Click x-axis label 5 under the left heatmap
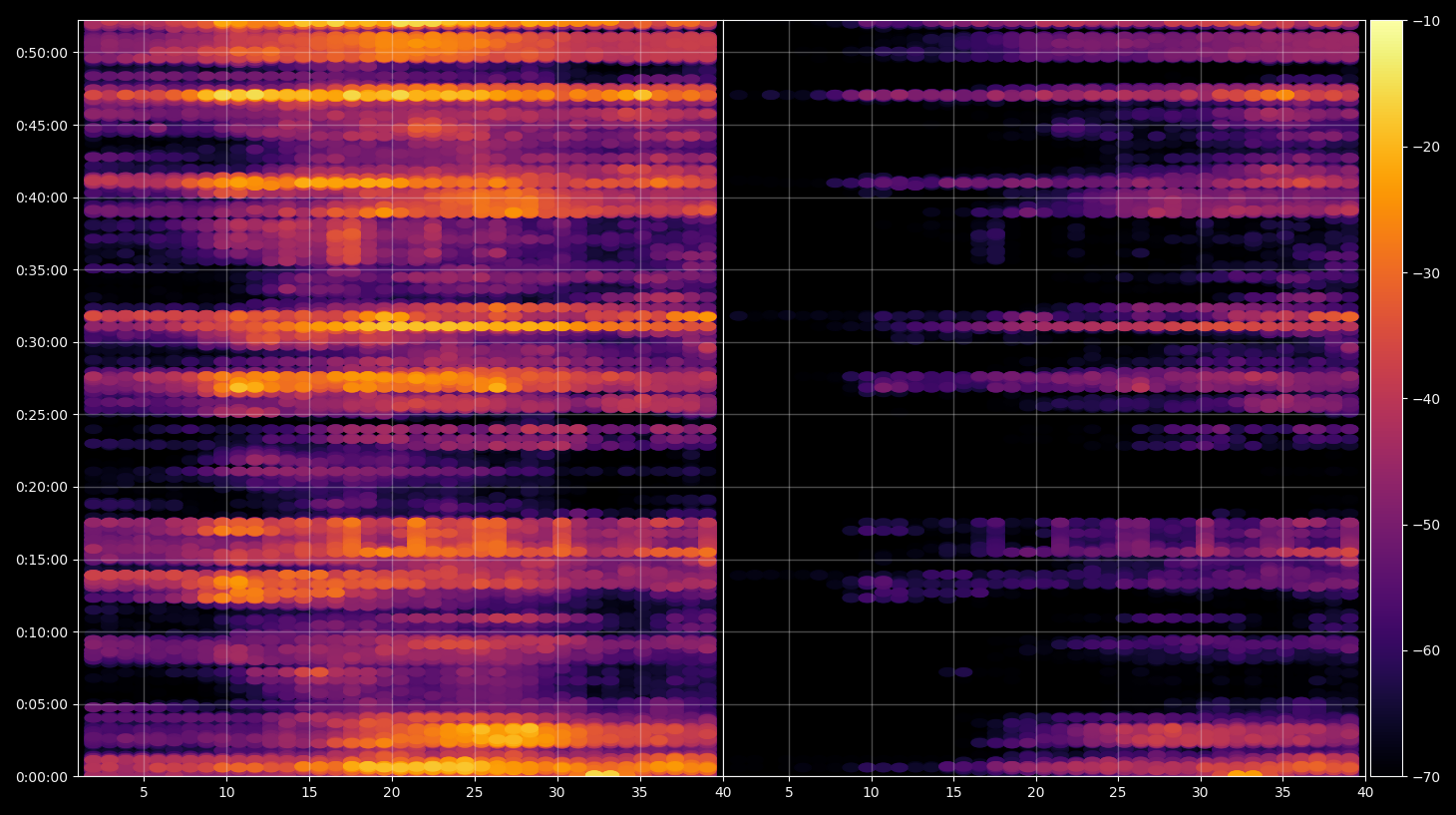The image size is (1456, 815). (x=144, y=793)
